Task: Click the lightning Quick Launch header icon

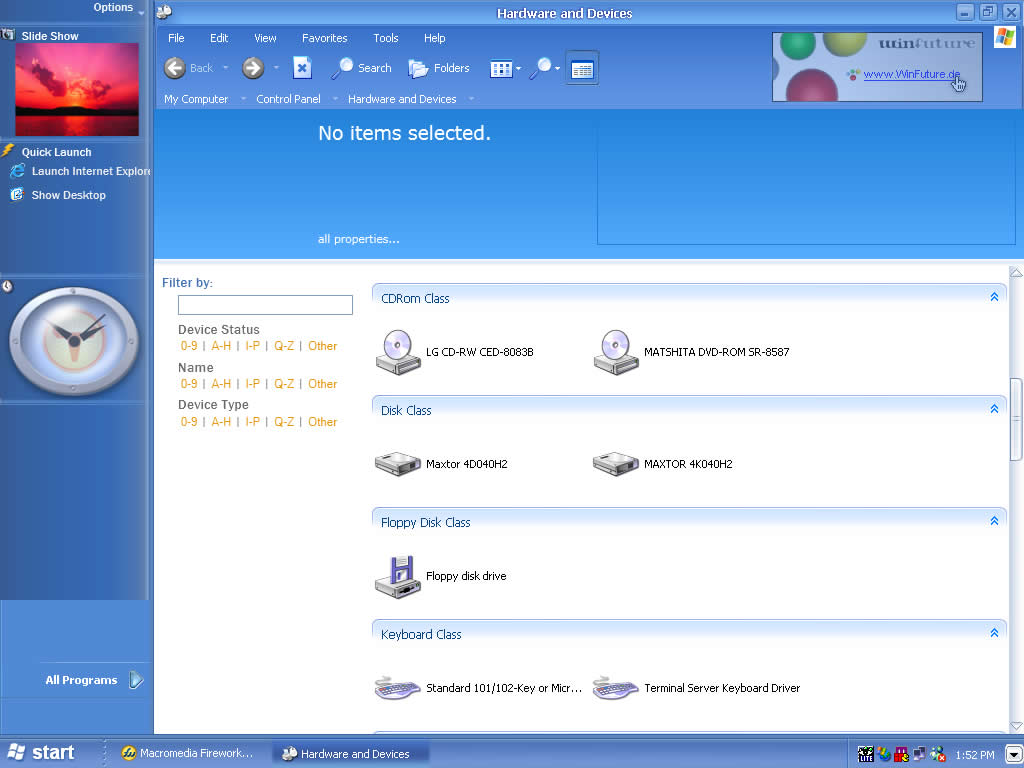Action: tap(8, 151)
